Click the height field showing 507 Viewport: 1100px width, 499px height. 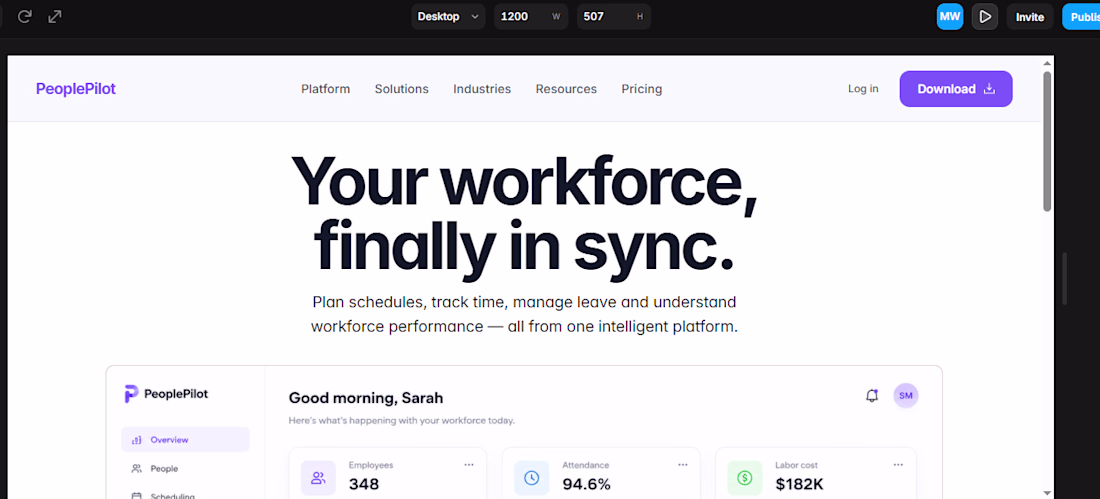[x=613, y=16]
